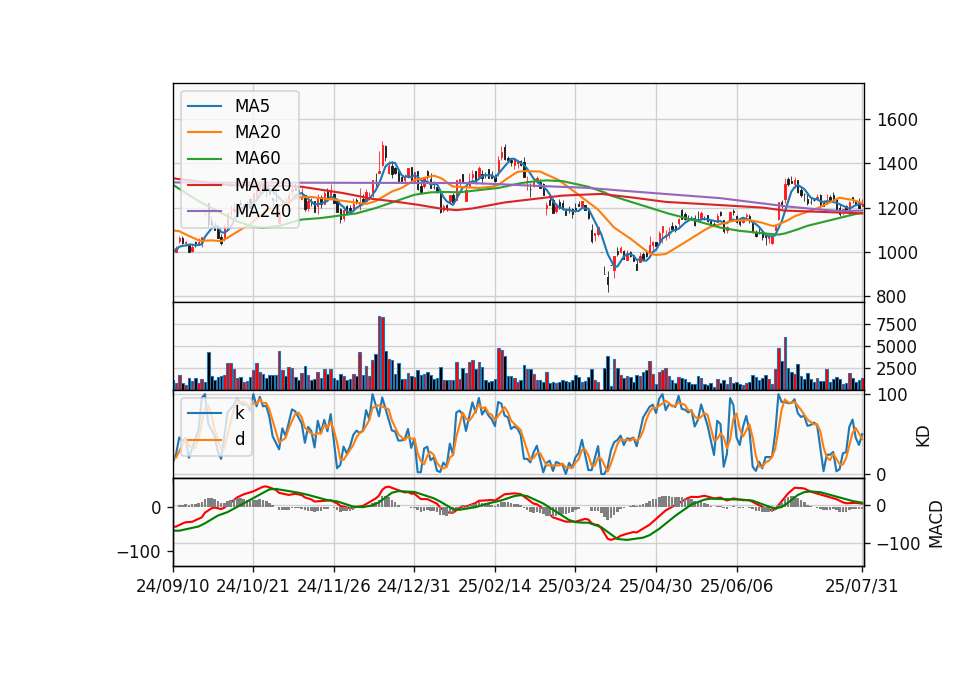Click the purple MA240 legend line sample
This screenshot has width=960, height=690.
[204, 211]
